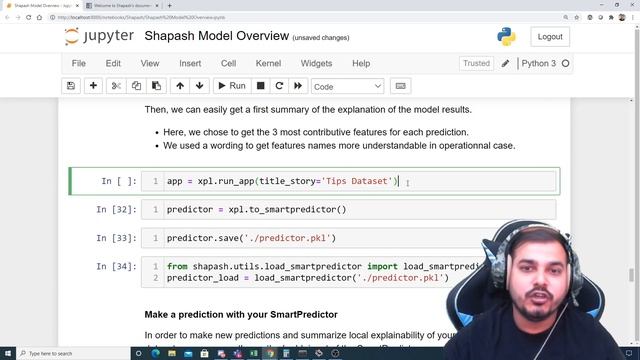Click the notebook vertical scrollbar thumb

pyautogui.click(x=631, y=275)
